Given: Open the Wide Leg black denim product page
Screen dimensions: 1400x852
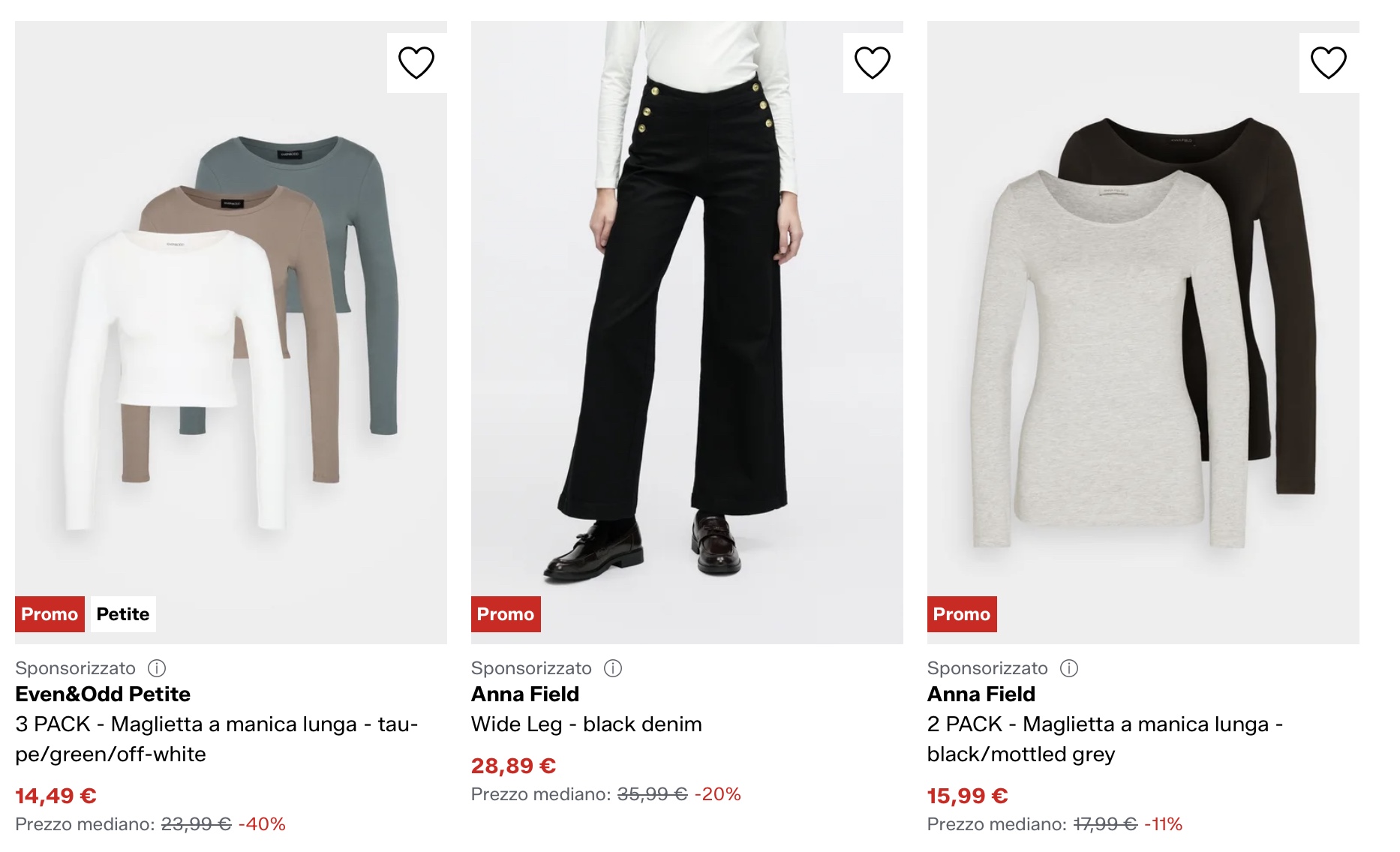Looking at the screenshot, I should tap(586, 724).
